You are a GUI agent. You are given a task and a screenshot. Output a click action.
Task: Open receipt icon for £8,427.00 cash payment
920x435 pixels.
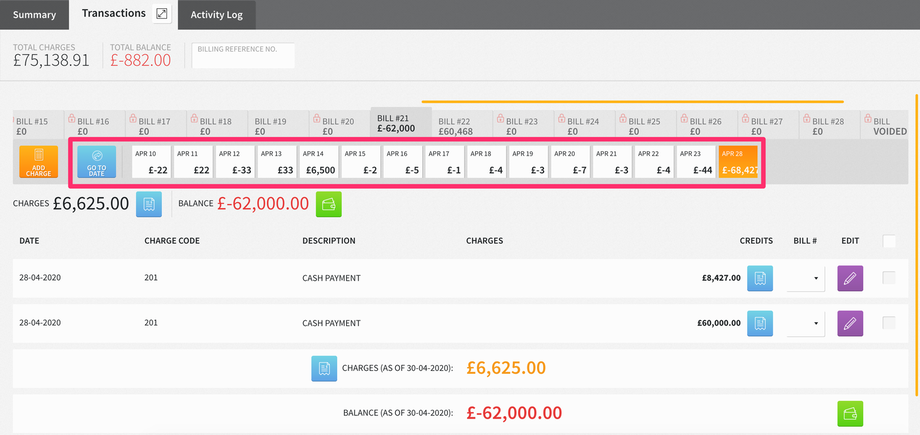click(x=760, y=278)
